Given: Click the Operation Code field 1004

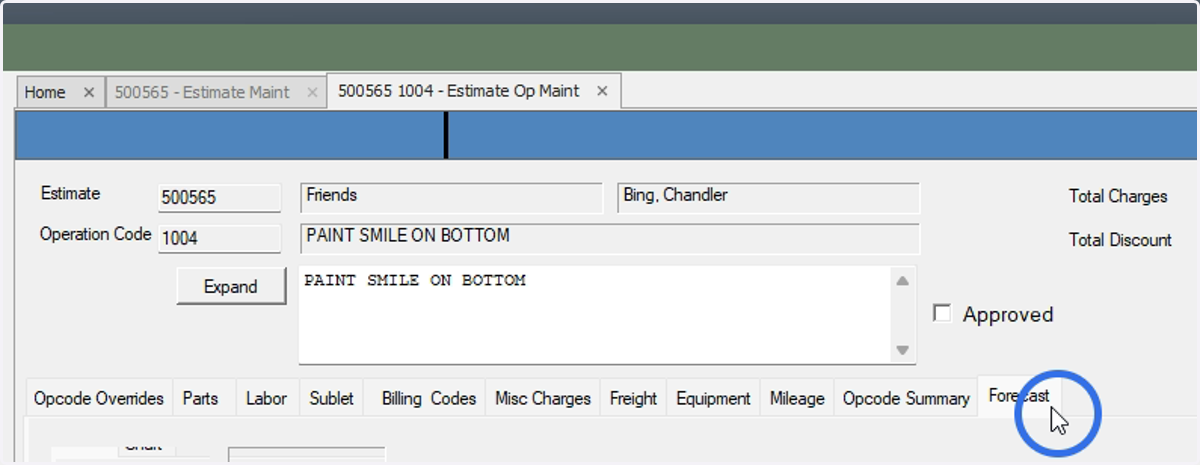Looking at the screenshot, I should tap(219, 239).
